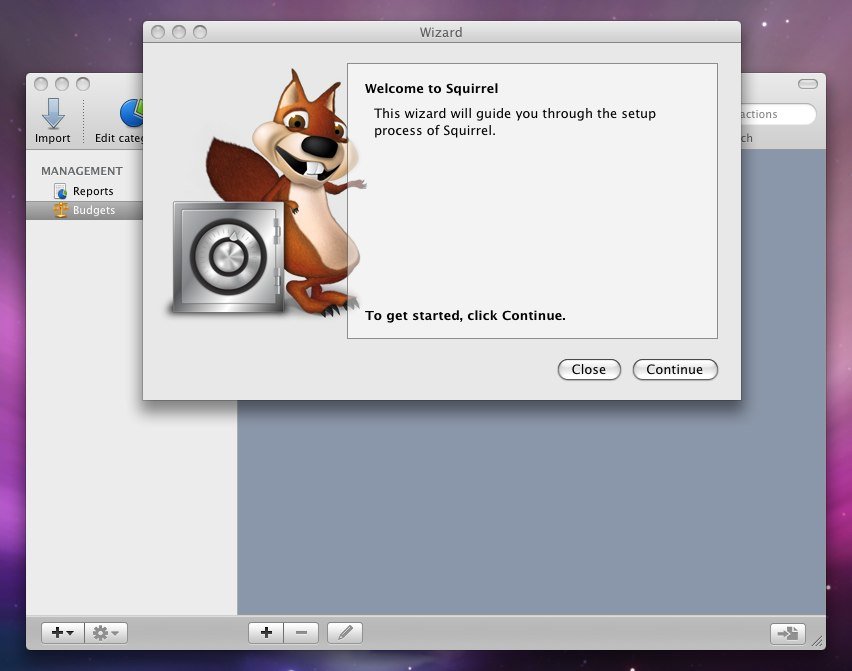Click the pencil edit button
The width and height of the screenshot is (852, 671).
[x=344, y=633]
